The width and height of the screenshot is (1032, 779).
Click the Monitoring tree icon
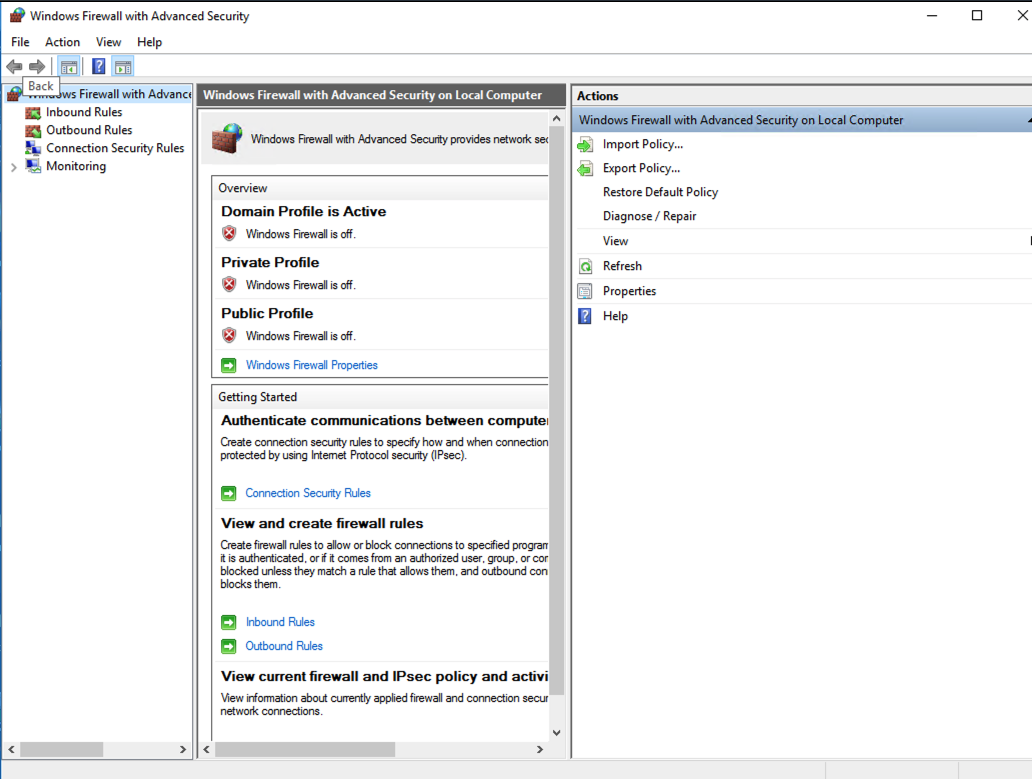(33, 166)
